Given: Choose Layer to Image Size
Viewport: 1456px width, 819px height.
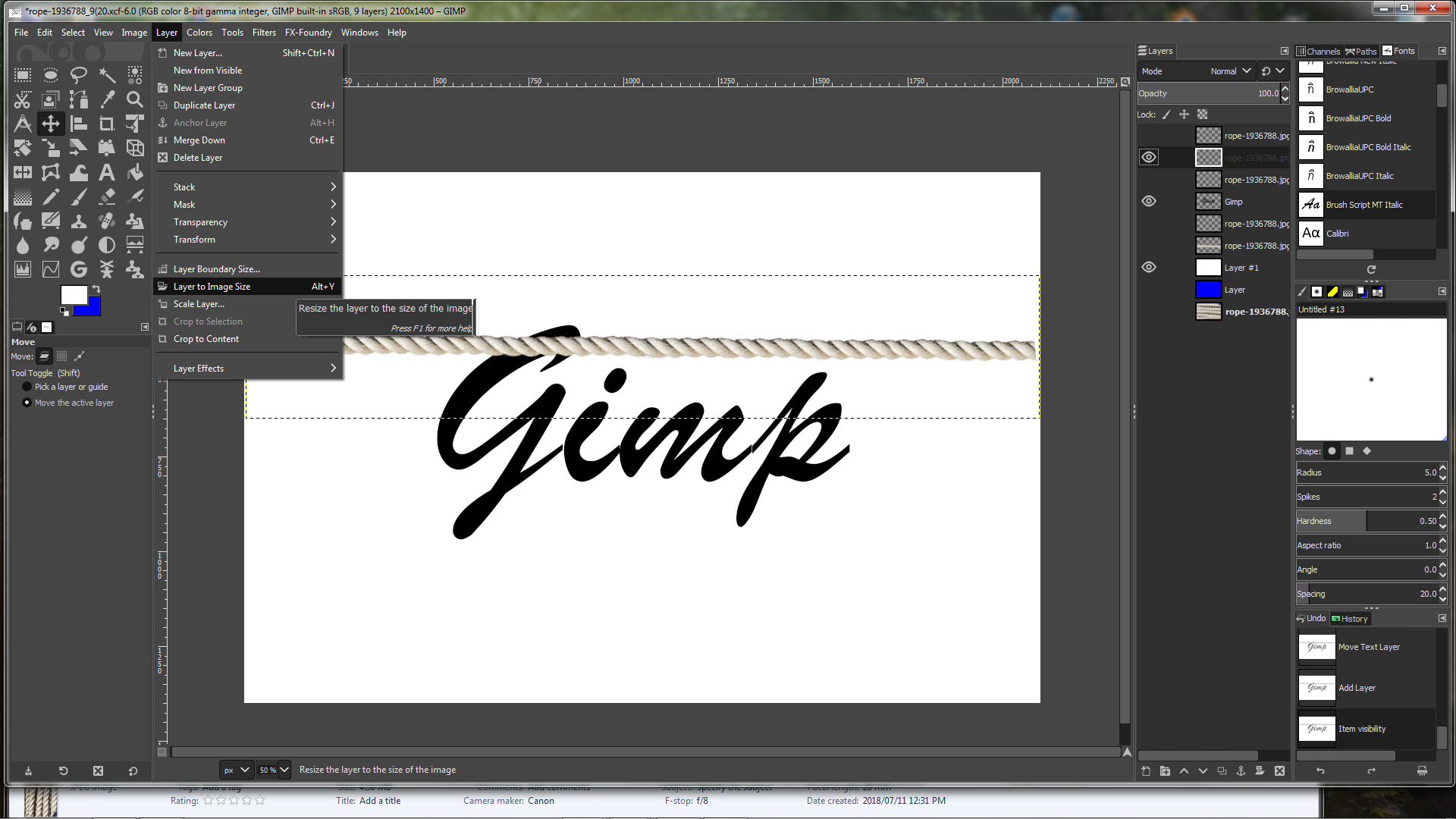Looking at the screenshot, I should pyautogui.click(x=248, y=287).
